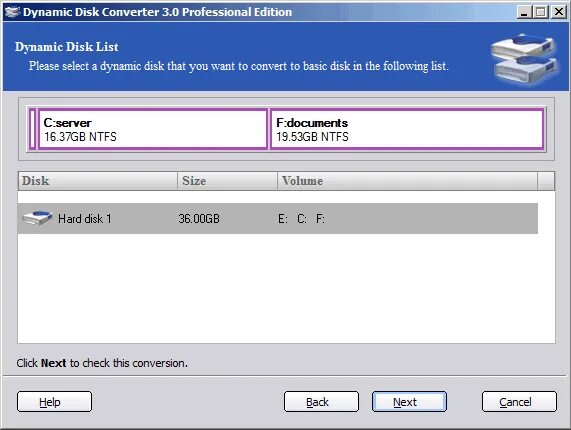
Task: Click the E: volume letter
Action: (x=283, y=219)
